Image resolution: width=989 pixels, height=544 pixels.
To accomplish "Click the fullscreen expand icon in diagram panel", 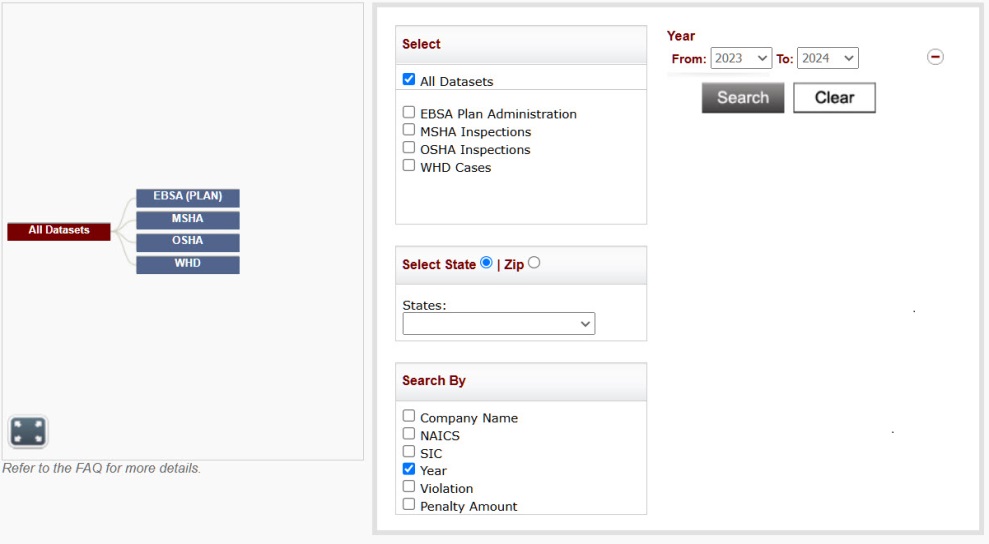I will (28, 432).
